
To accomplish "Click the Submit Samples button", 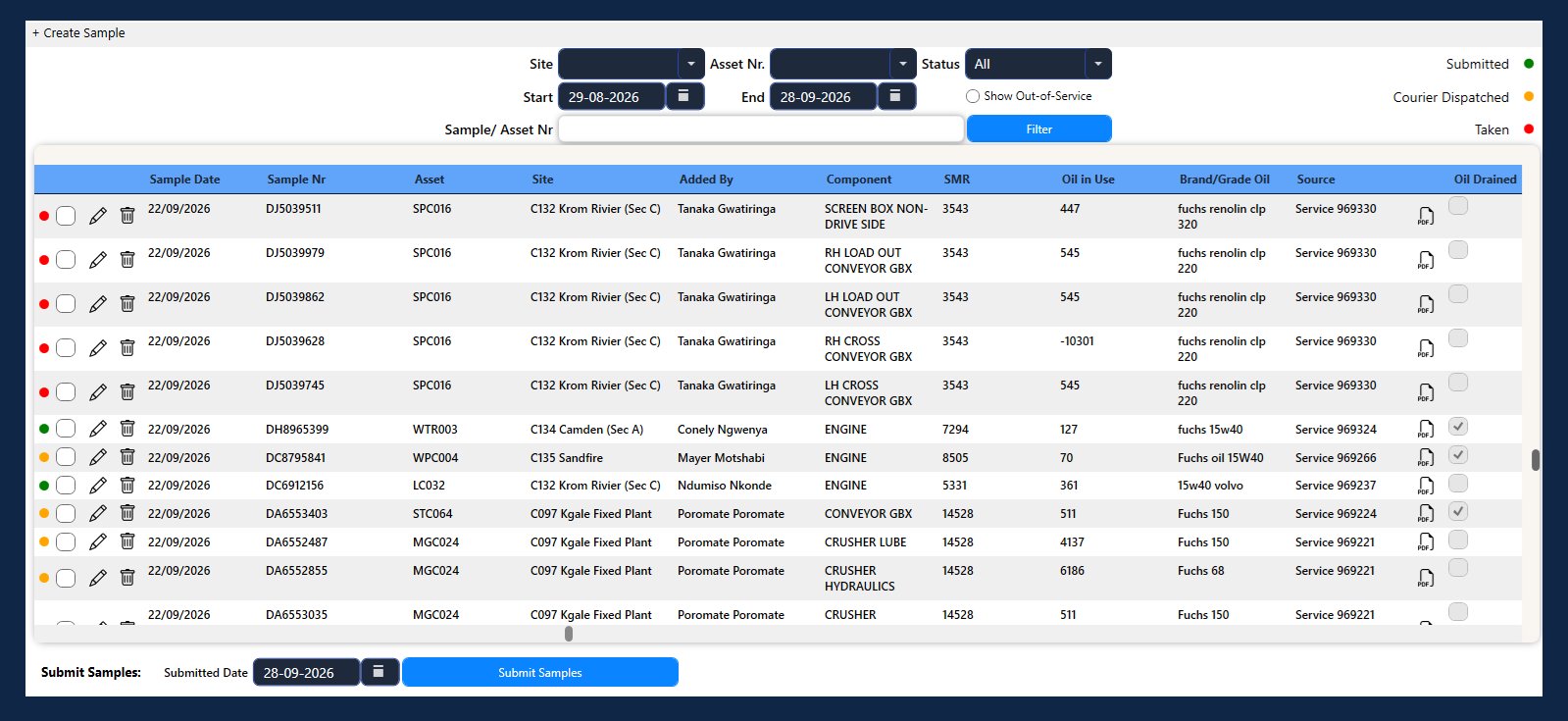I will point(539,672).
